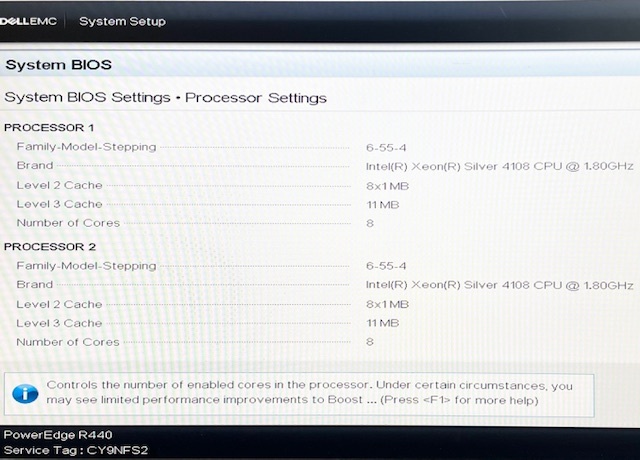The height and width of the screenshot is (460, 640).
Task: Select the System Setup title
Action: click(x=122, y=21)
